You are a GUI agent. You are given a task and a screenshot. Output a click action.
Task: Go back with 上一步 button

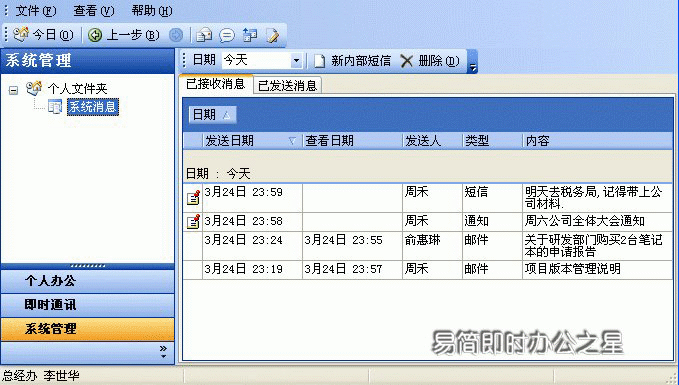(123, 35)
